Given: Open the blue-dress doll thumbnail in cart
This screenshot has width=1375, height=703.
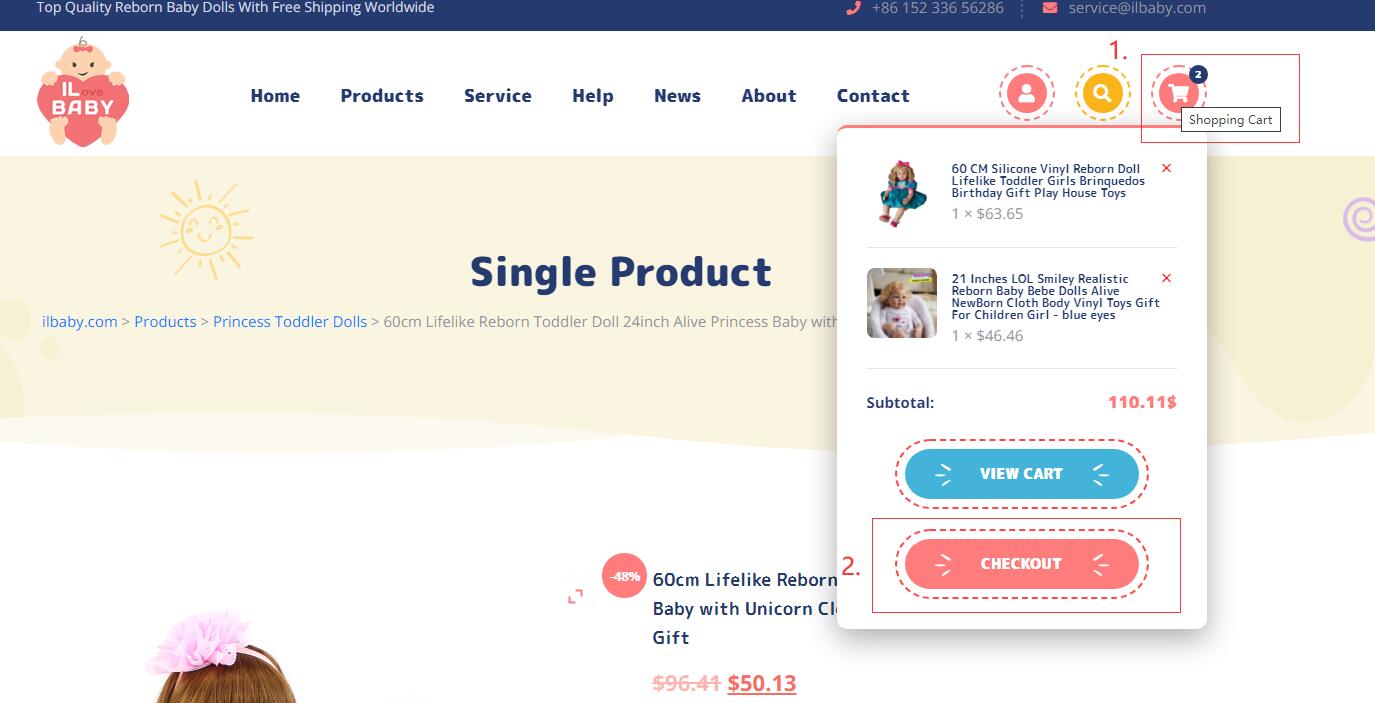Looking at the screenshot, I should 902,192.
